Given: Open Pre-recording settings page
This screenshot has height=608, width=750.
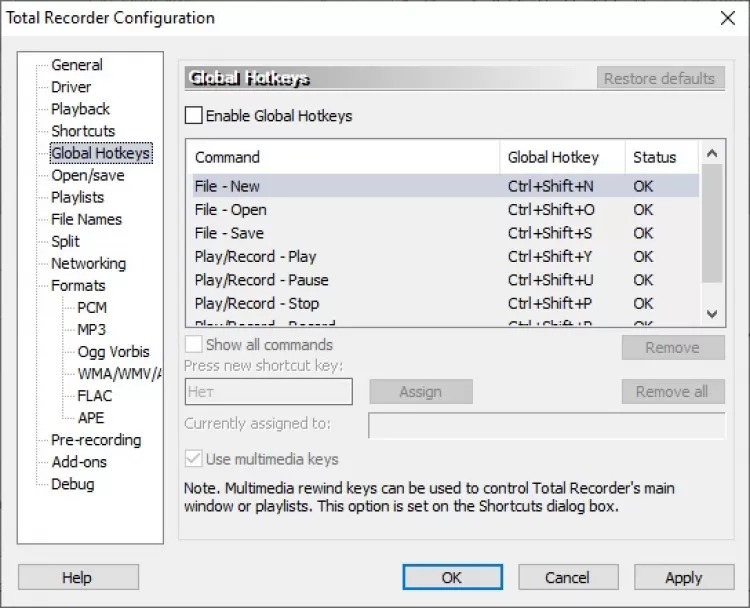Looking at the screenshot, I should (x=96, y=440).
